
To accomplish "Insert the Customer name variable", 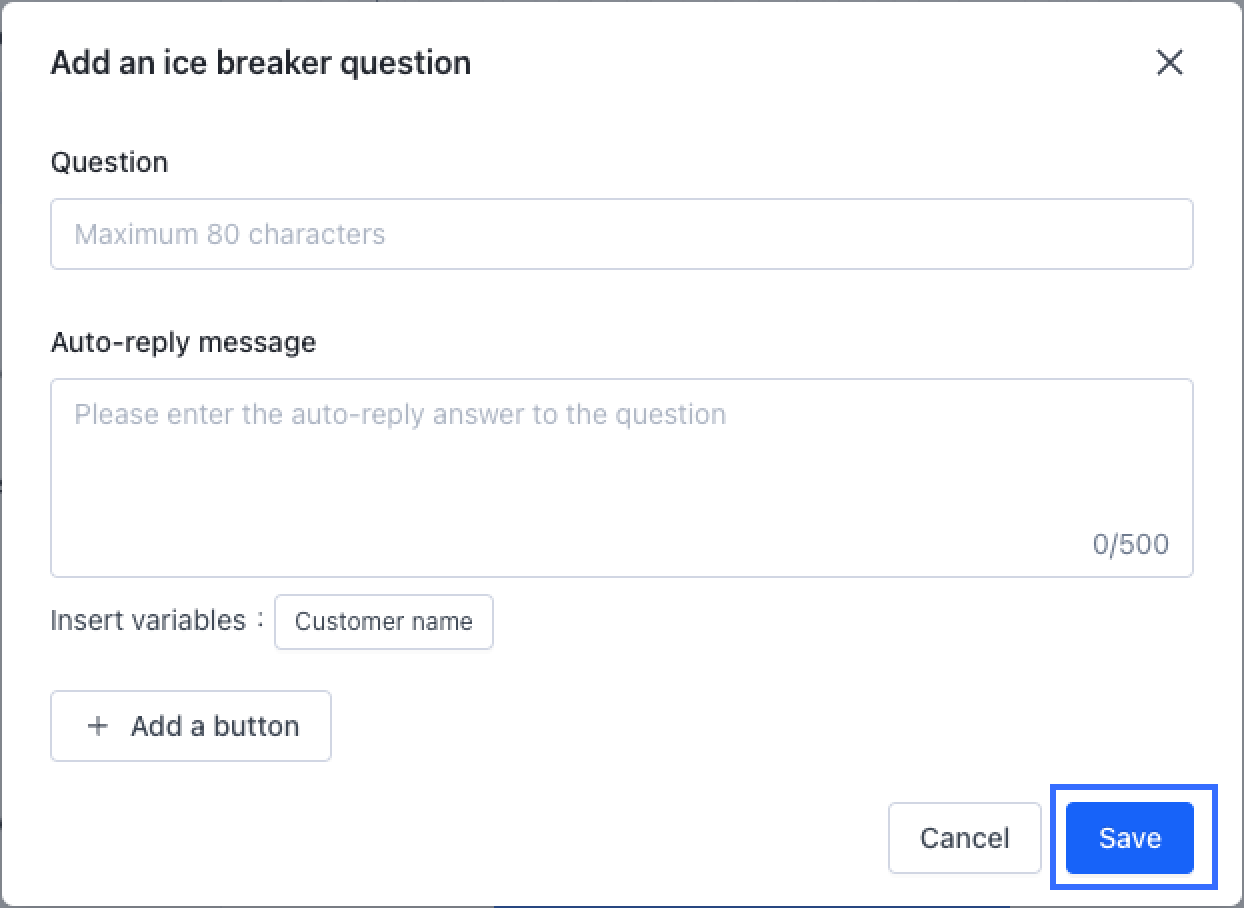I will 383,621.
